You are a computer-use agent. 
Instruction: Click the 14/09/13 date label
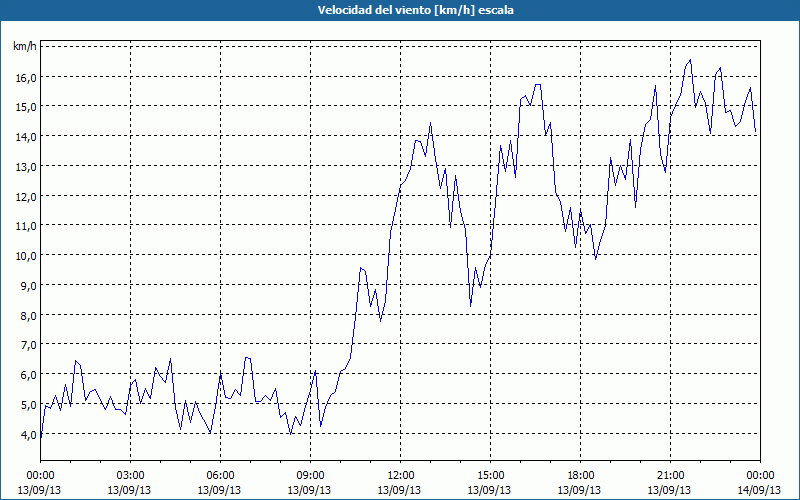click(760, 490)
